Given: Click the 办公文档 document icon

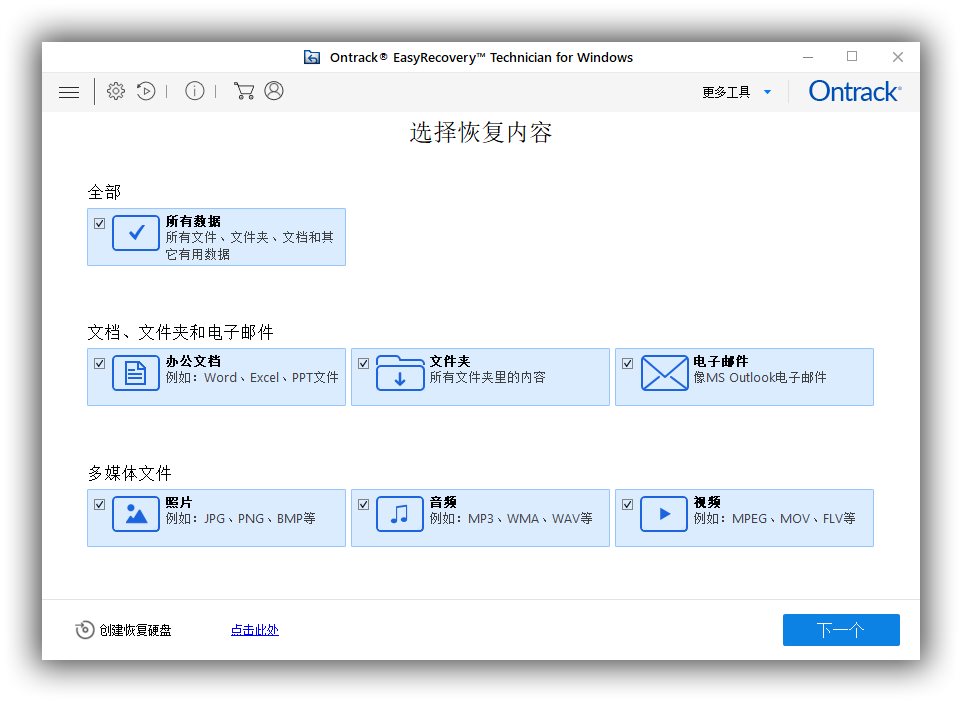Looking at the screenshot, I should pos(136,373).
